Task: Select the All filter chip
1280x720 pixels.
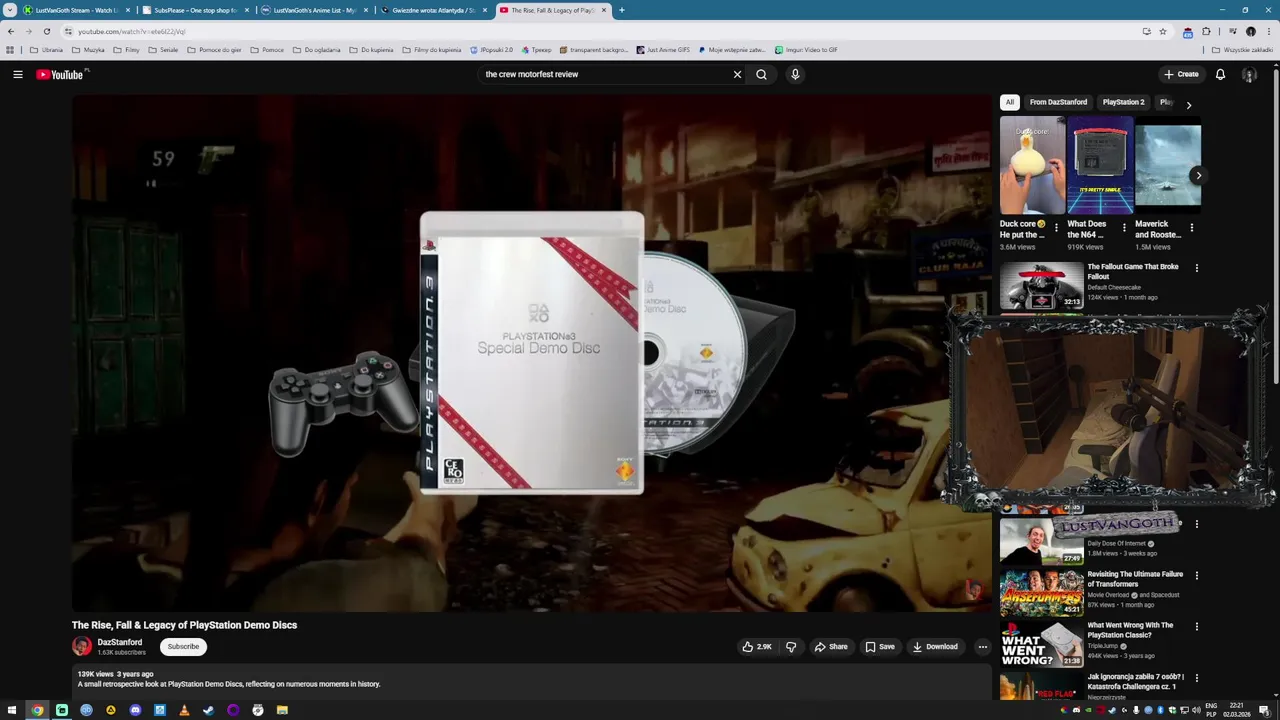Action: (1010, 102)
